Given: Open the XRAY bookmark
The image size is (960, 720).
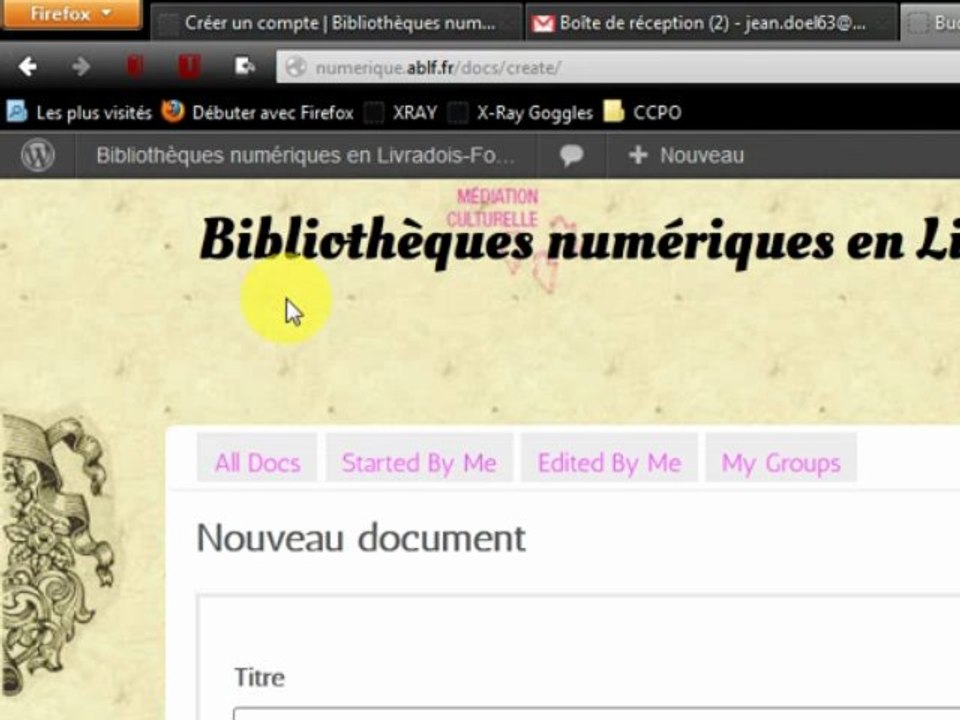Looking at the screenshot, I should (401, 113).
